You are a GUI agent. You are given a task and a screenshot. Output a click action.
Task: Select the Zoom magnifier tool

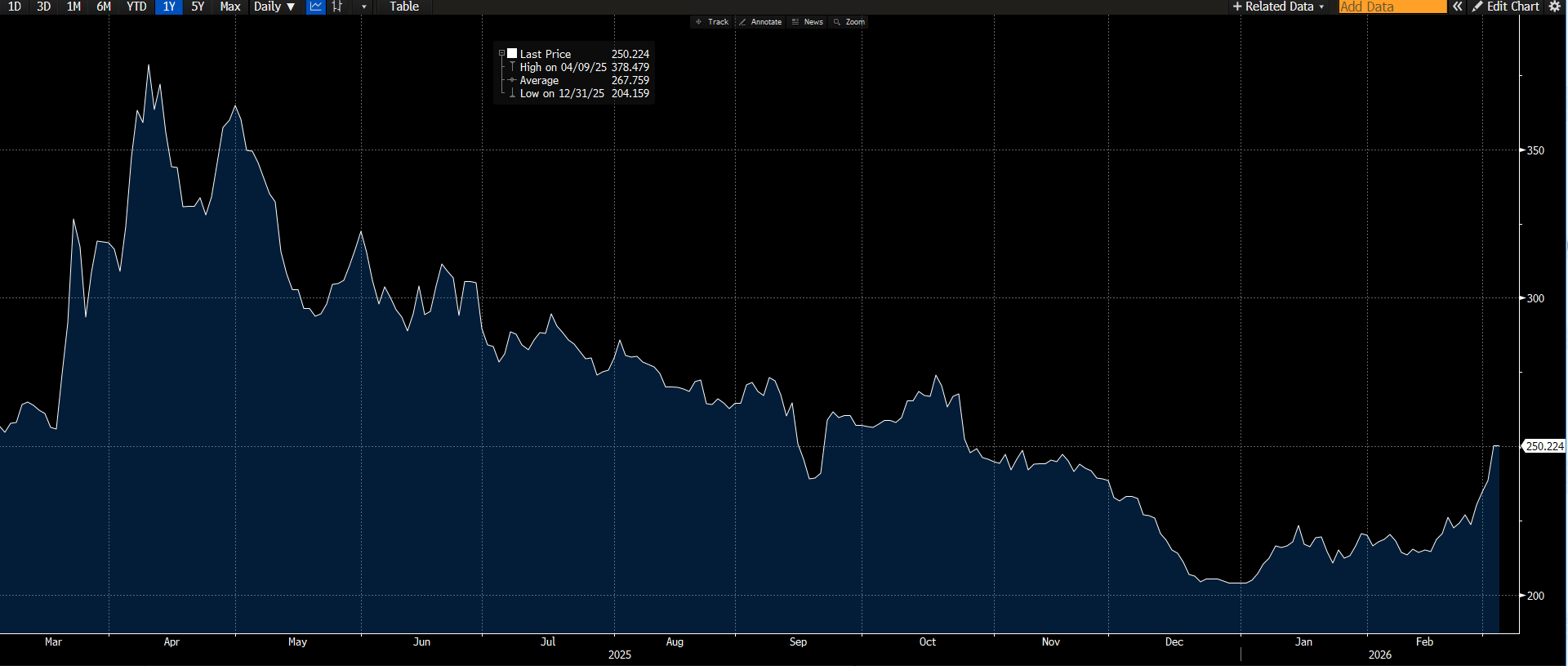coord(849,22)
